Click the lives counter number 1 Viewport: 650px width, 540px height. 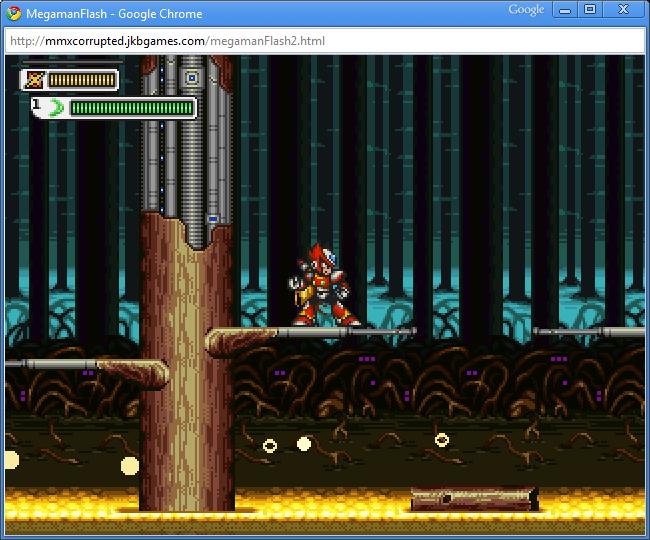coord(36,104)
